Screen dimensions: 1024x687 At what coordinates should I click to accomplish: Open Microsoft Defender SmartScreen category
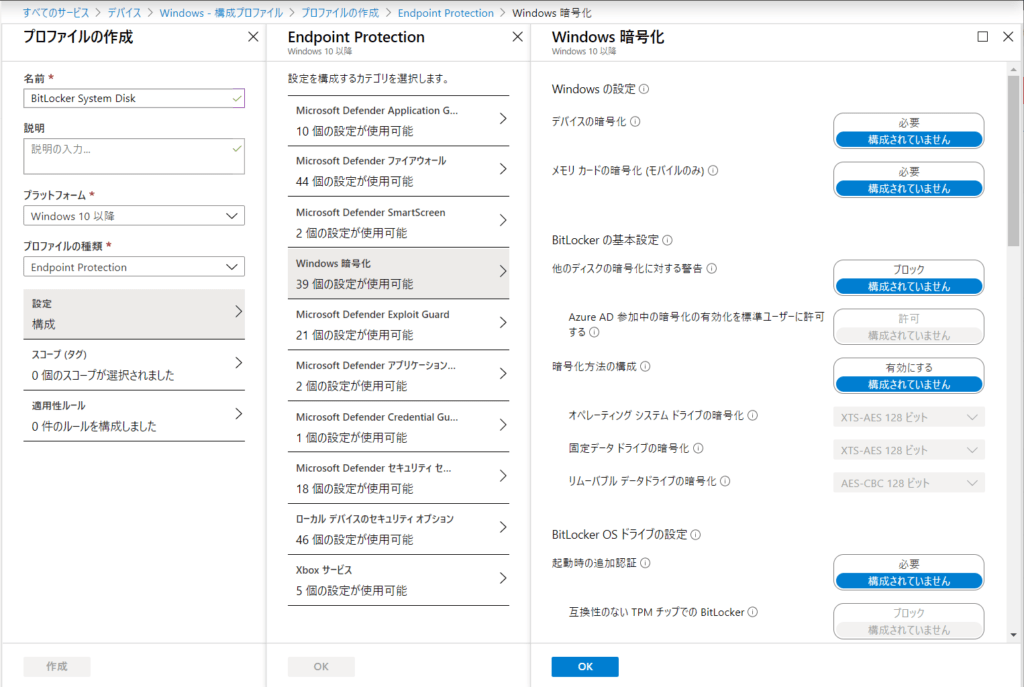point(398,222)
